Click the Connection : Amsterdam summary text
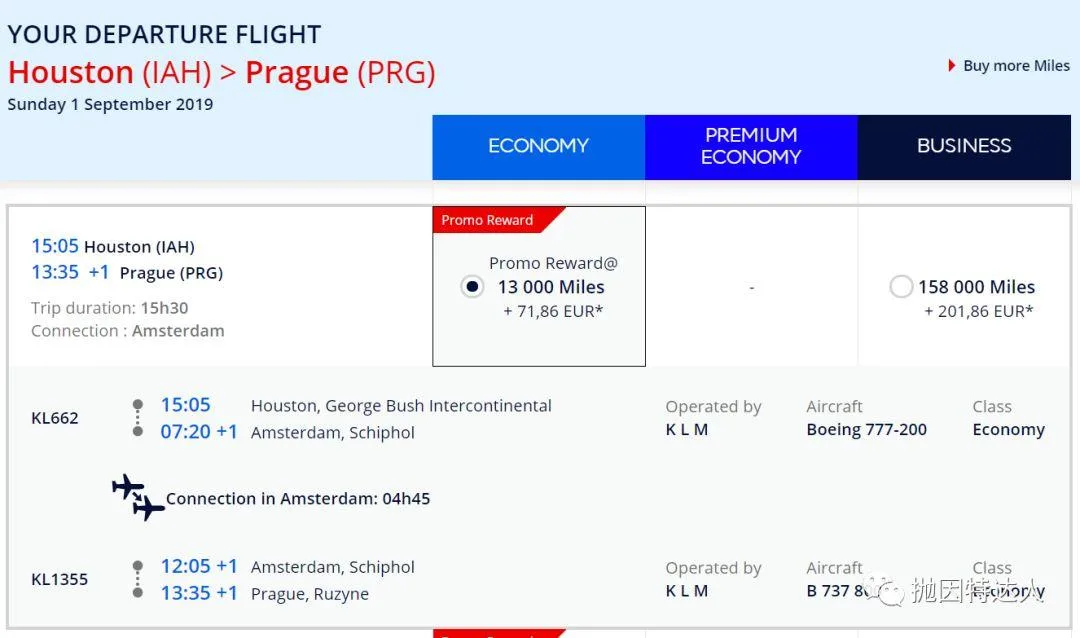 (127, 331)
